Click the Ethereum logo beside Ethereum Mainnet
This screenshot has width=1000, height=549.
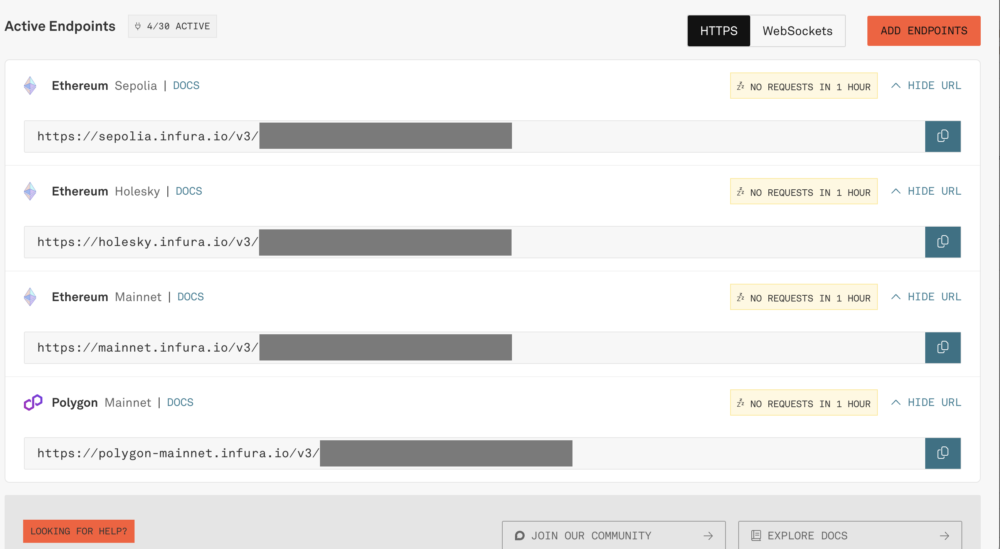[x=30, y=297]
